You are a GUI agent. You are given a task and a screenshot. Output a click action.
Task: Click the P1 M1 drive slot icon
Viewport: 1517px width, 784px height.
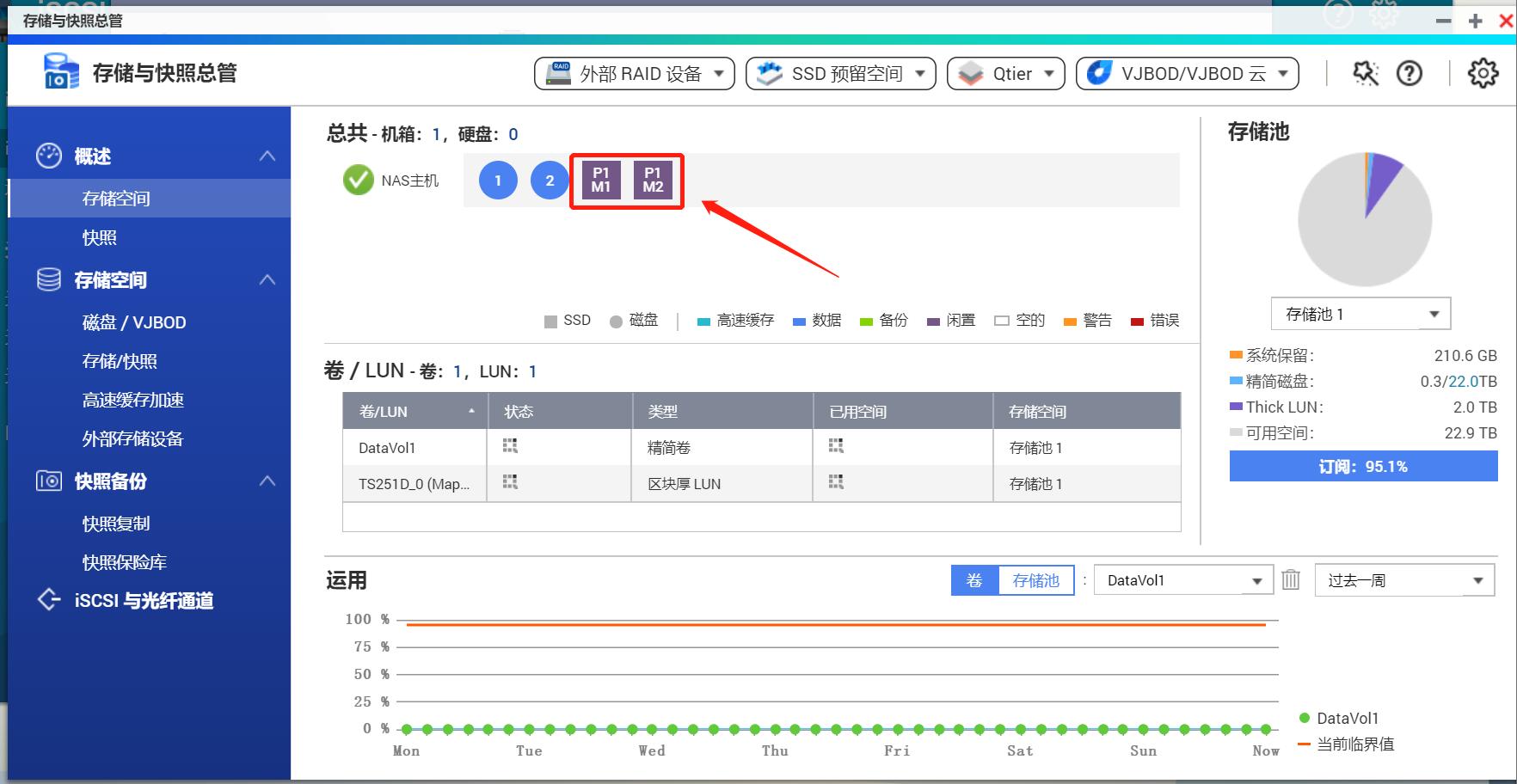tap(600, 181)
